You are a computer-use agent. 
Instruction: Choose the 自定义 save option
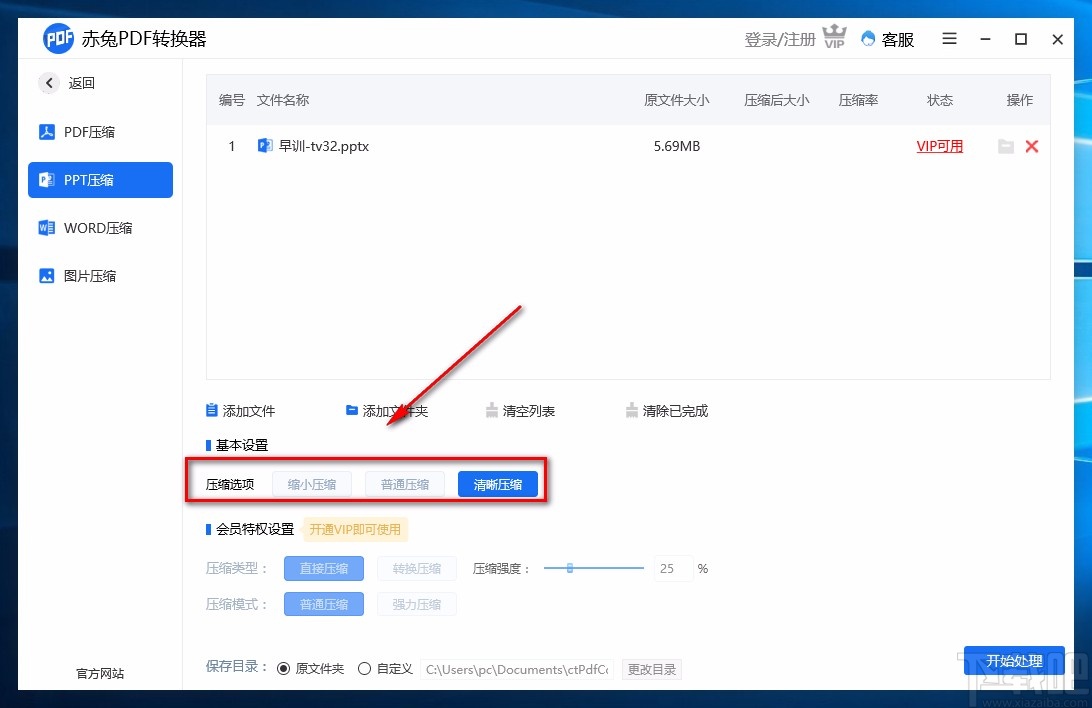[x=364, y=668]
